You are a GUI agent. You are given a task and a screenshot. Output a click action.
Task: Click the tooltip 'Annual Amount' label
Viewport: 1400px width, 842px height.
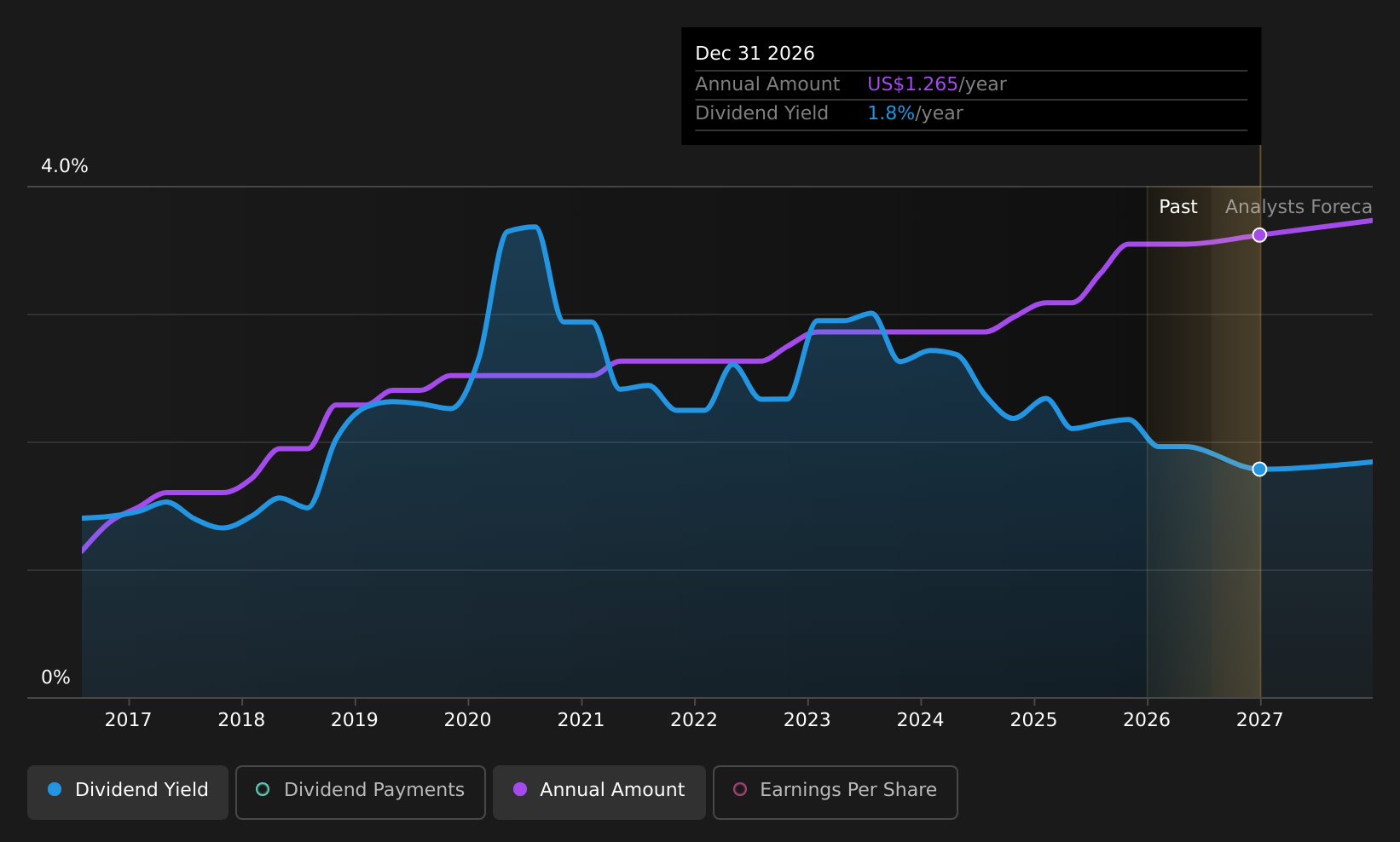[x=767, y=84]
